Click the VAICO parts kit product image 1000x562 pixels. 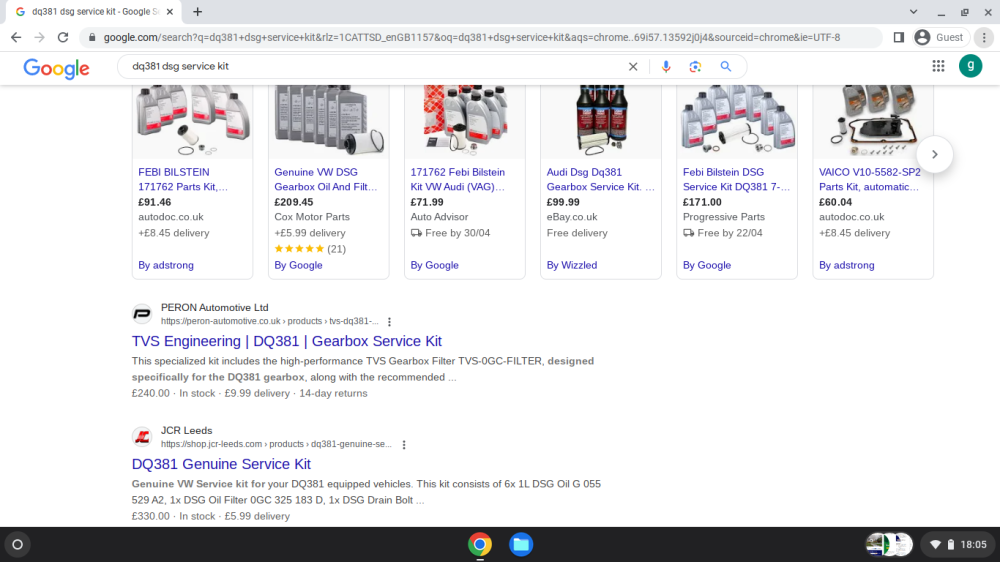click(873, 121)
